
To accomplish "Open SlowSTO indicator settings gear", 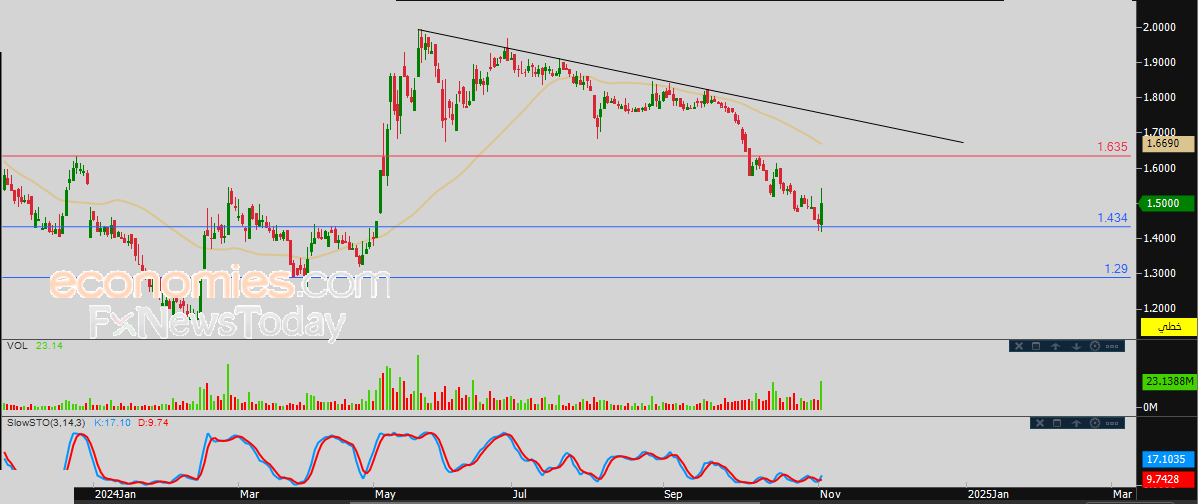I will pos(1095,422).
